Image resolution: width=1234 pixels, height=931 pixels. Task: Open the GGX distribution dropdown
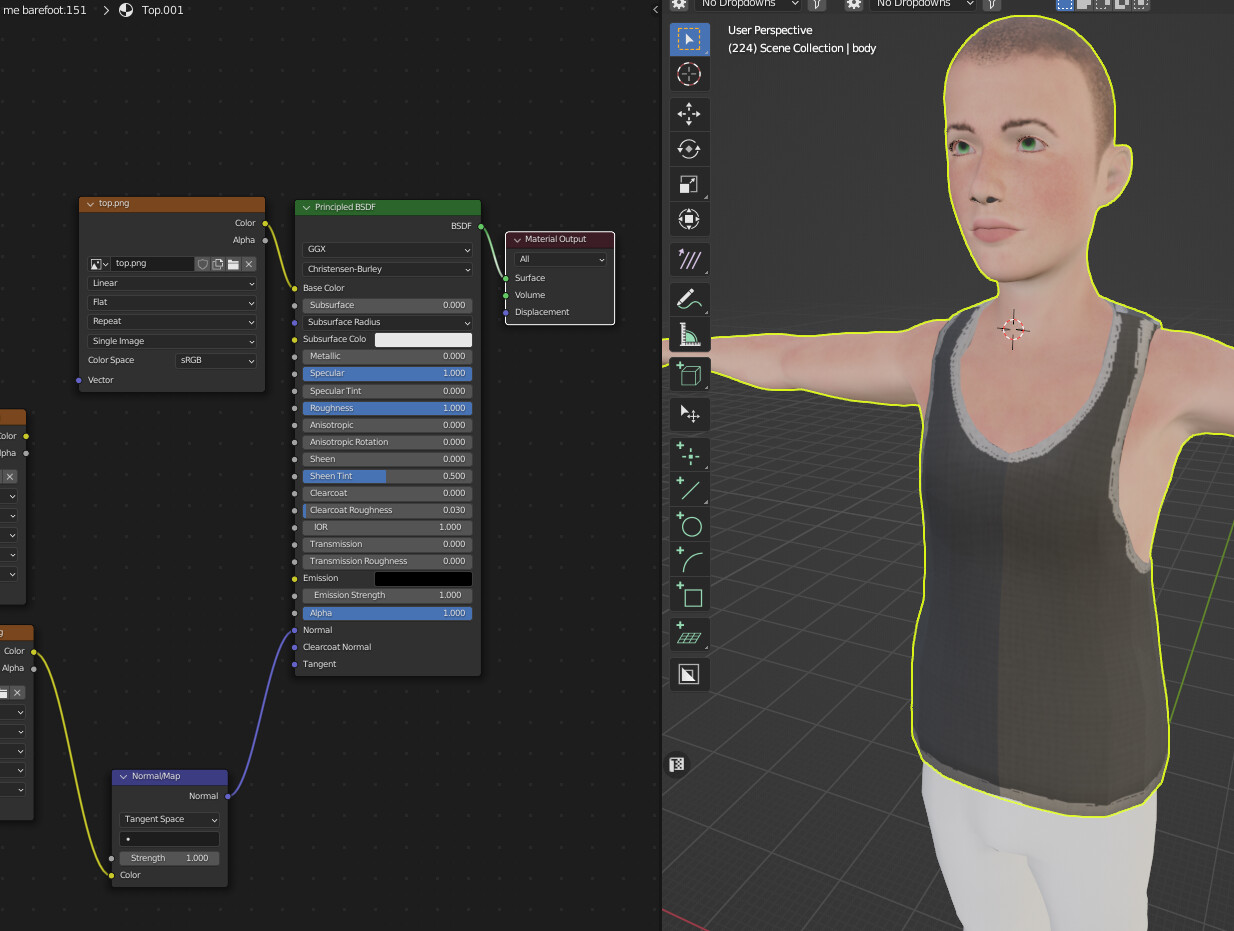point(388,249)
